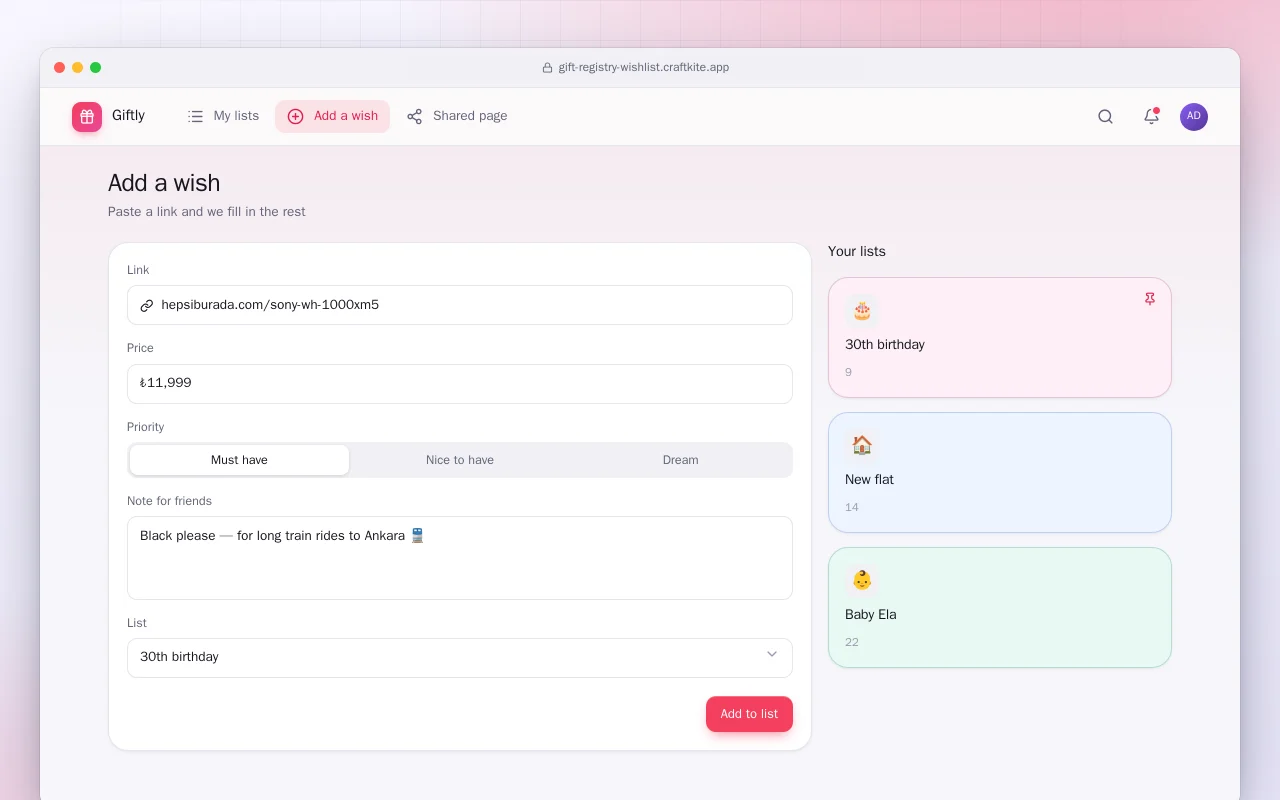Click the Price field showing ₺11,999
Viewport: 1280px width, 800px height.
click(460, 384)
